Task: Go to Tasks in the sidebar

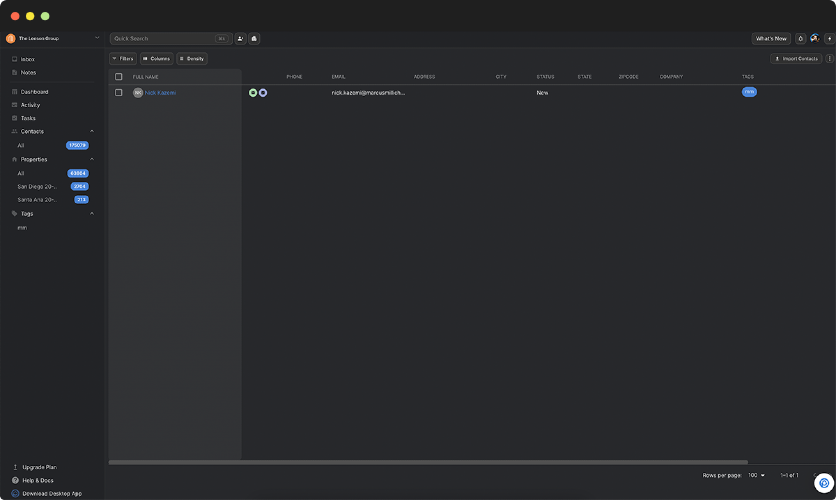Action: (28, 118)
